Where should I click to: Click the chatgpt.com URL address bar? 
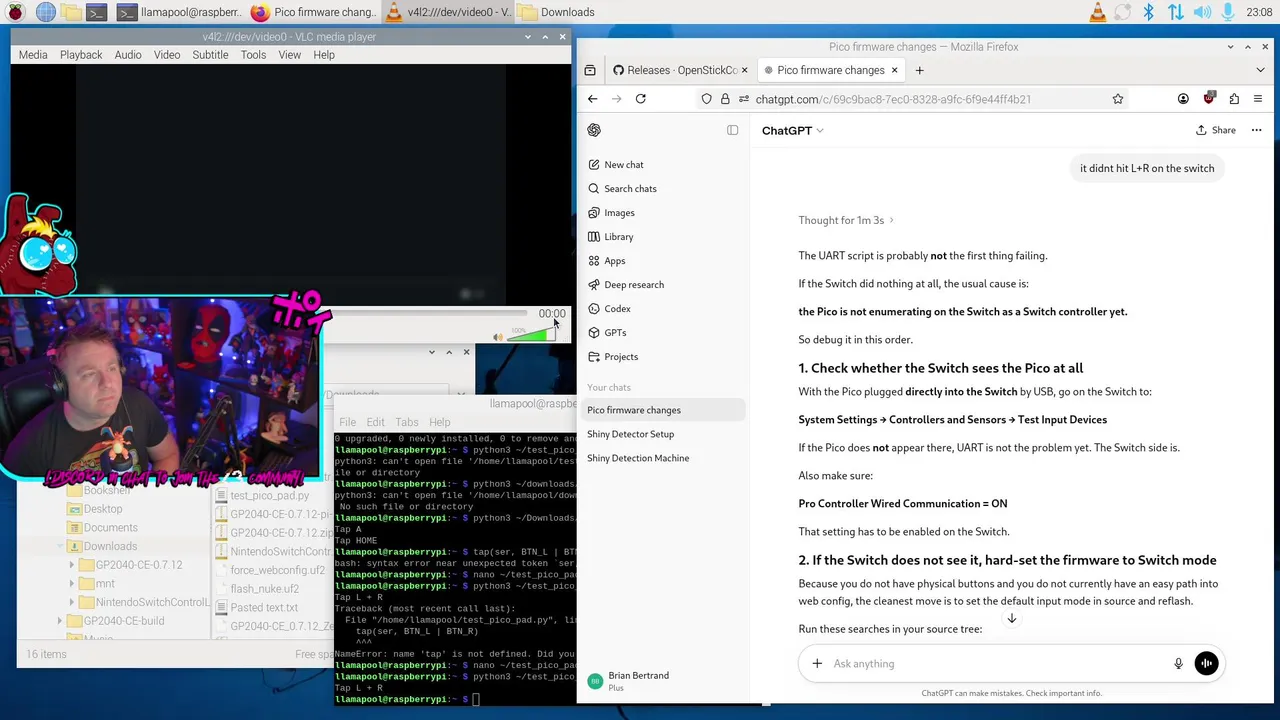tap(893, 99)
